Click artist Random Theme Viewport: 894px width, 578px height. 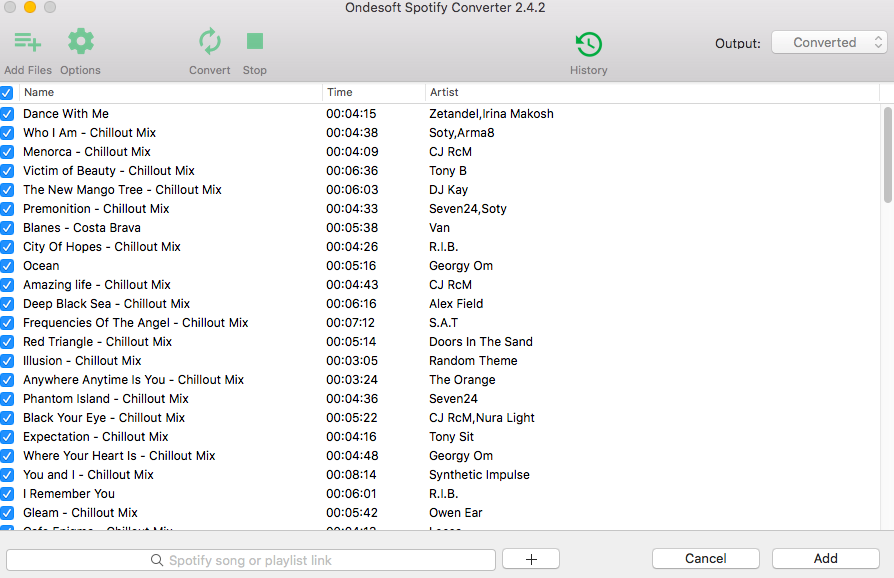tap(473, 361)
